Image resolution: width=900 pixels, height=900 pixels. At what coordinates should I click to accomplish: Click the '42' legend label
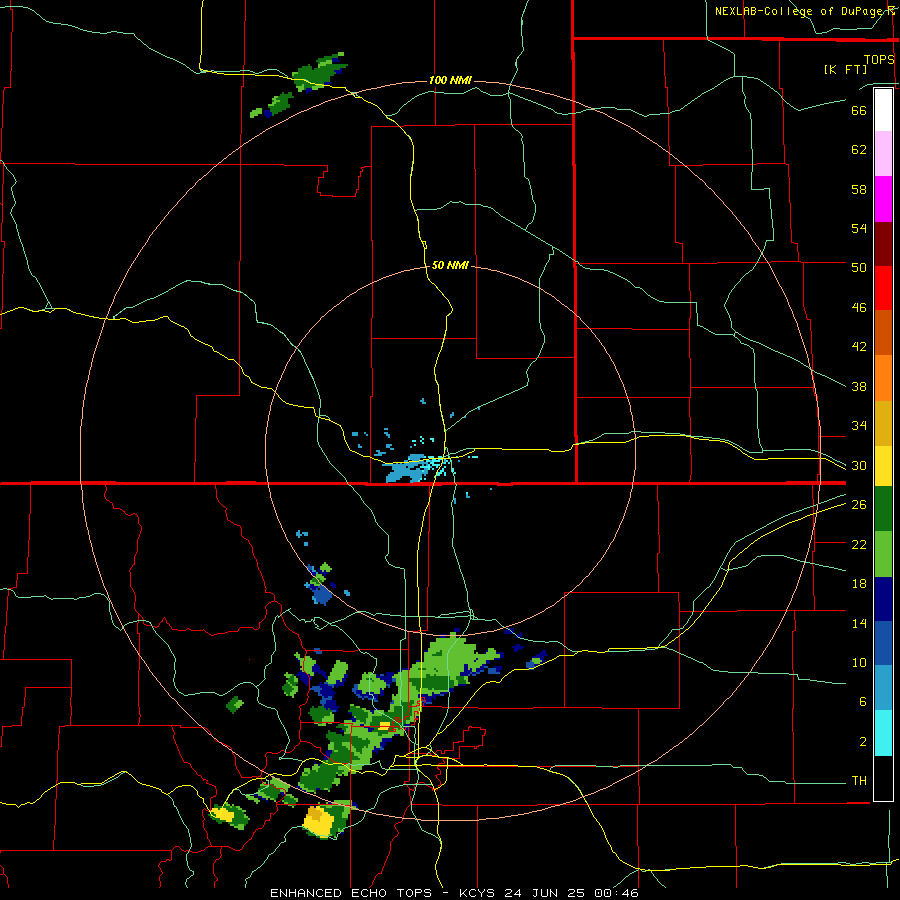coord(859,347)
